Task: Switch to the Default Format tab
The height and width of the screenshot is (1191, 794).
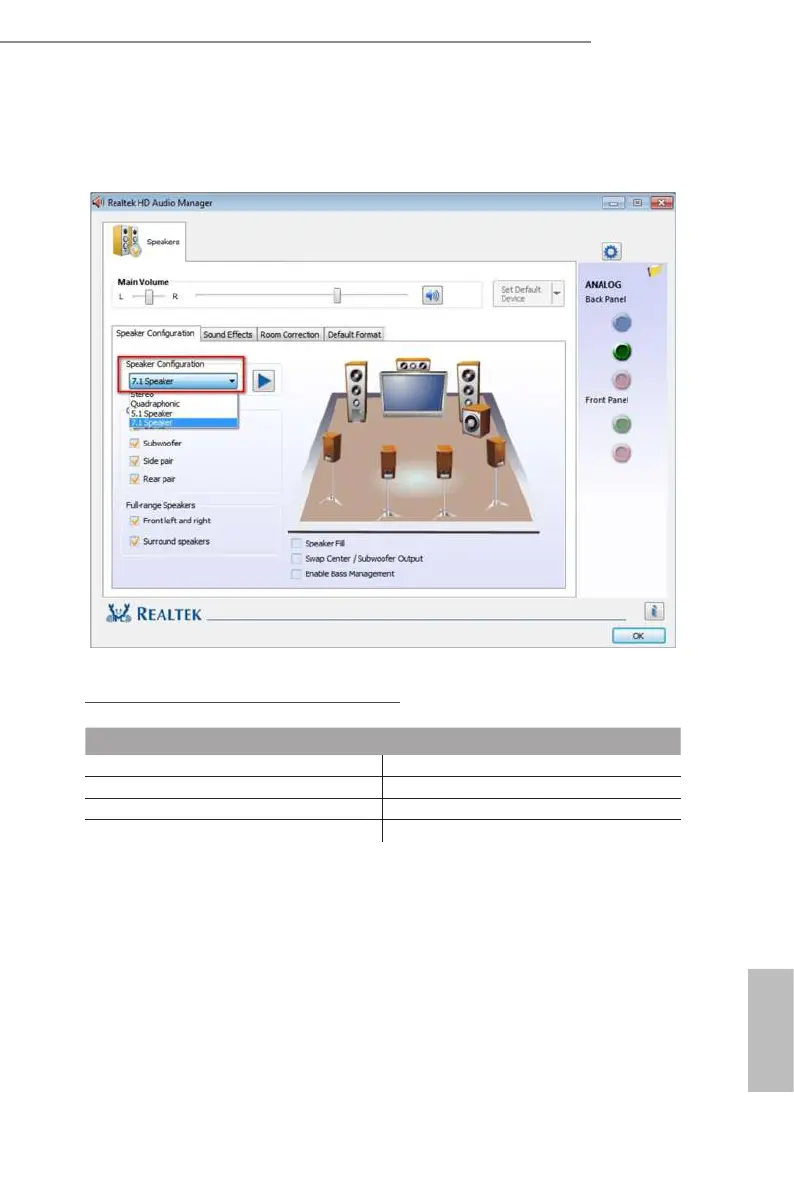Action: pos(354,334)
